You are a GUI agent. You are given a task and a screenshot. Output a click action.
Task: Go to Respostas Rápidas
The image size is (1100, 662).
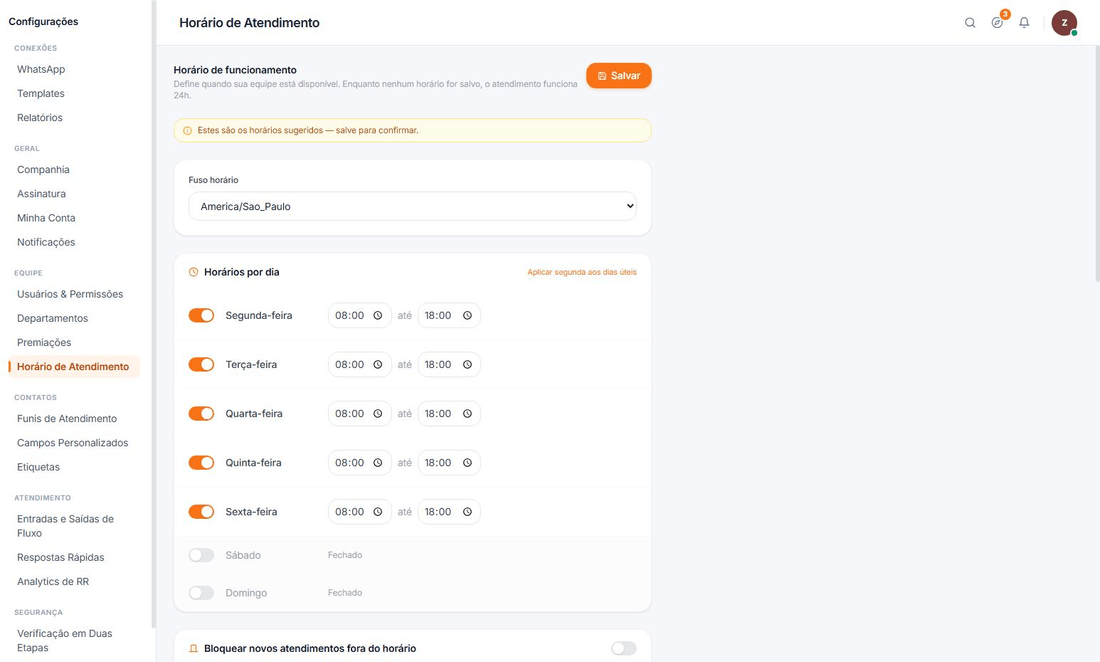(x=61, y=558)
